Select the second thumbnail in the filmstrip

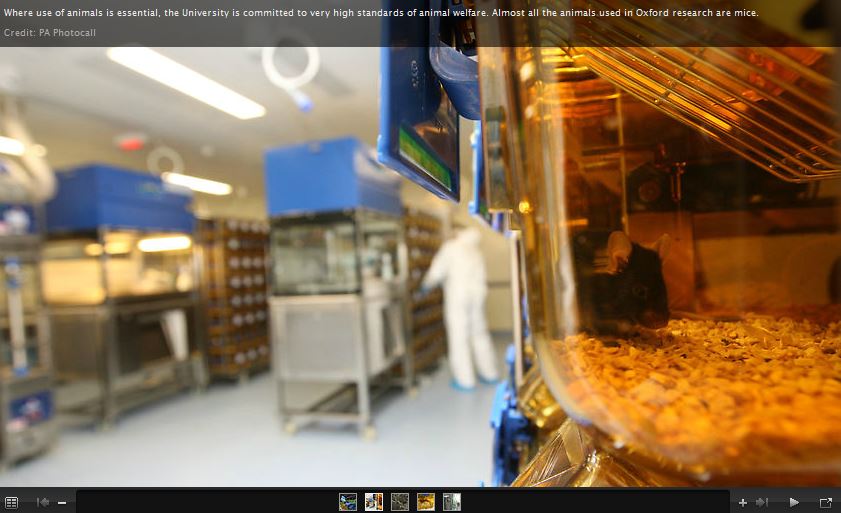374,502
